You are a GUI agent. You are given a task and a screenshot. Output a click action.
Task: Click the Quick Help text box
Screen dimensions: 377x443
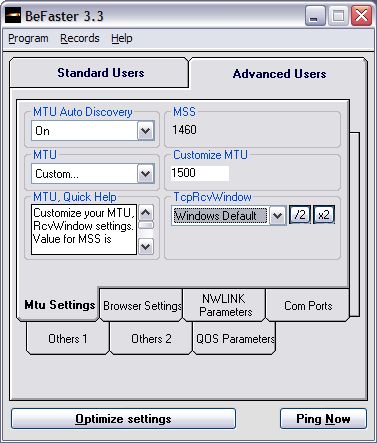[84, 229]
